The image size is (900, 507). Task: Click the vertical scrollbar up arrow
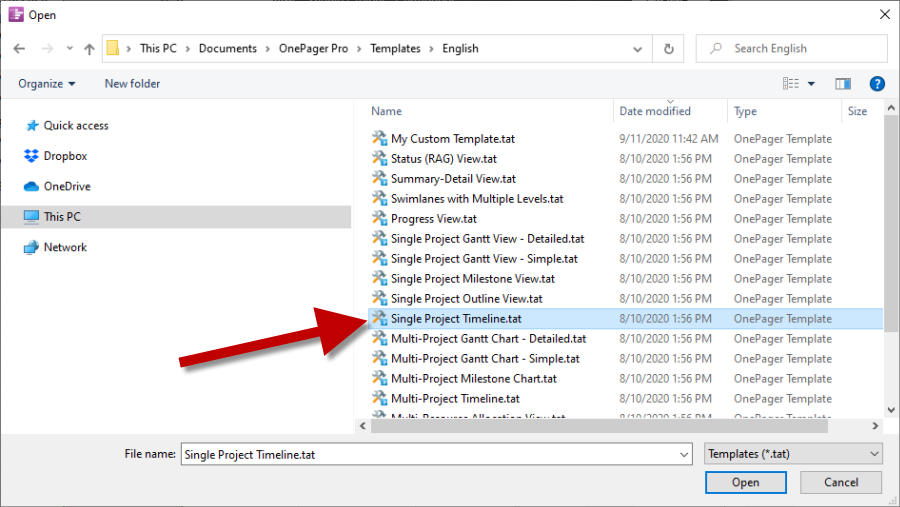click(891, 108)
